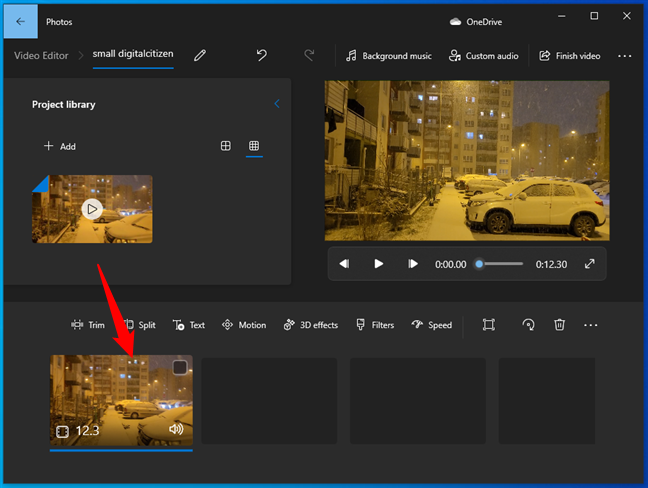This screenshot has height=488, width=648.
Task: Open the Video Editor breadcrumb link
Action: [x=41, y=56]
